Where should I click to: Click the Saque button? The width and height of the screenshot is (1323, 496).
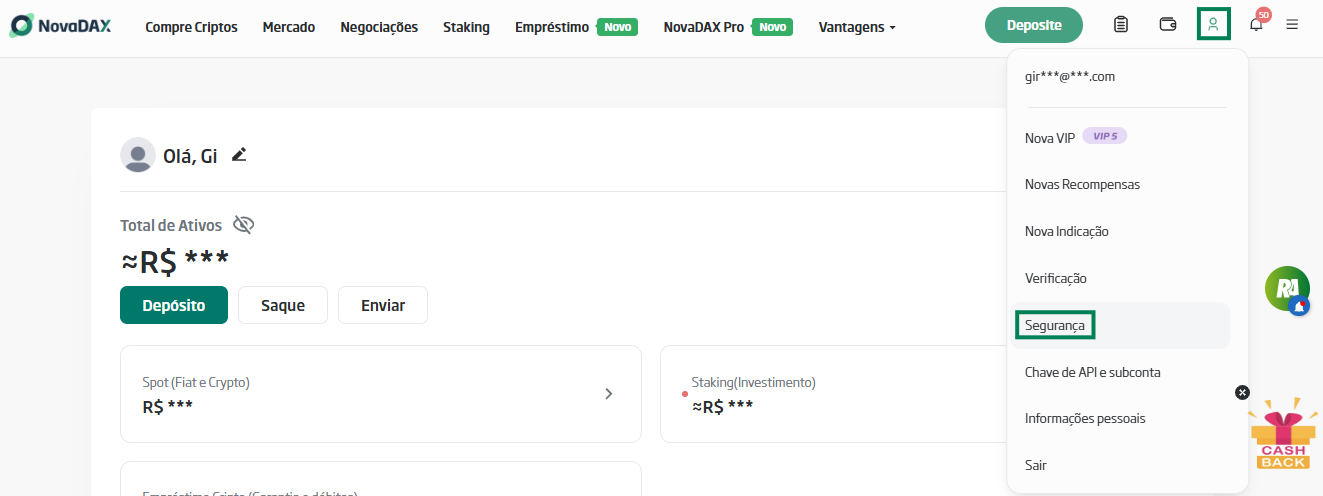point(282,306)
